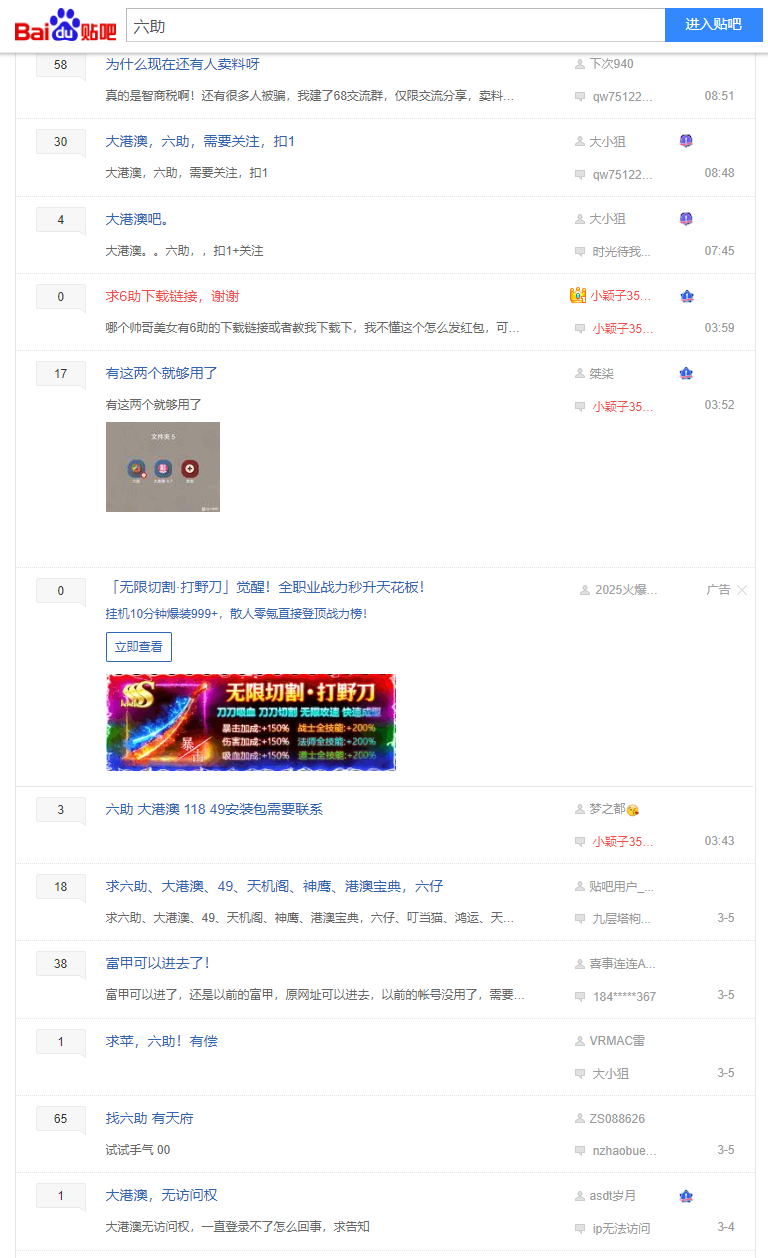The image size is (768, 1258).
Task: Click the 无限切割·打野刀 ad banner image
Action: tap(251, 722)
